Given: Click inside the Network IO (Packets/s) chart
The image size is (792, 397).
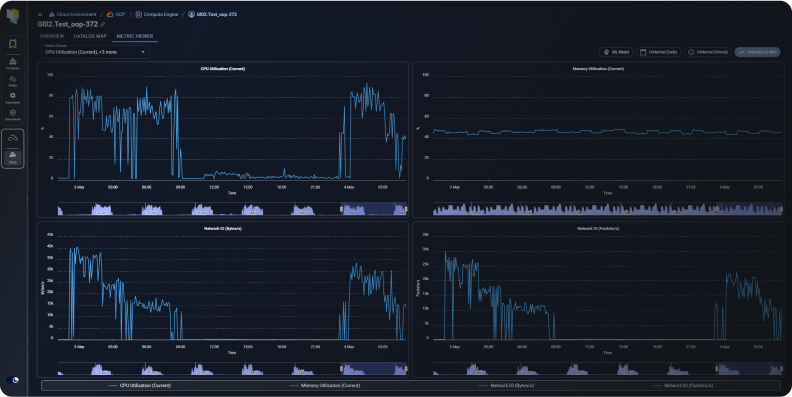Looking at the screenshot, I should tap(607, 287).
